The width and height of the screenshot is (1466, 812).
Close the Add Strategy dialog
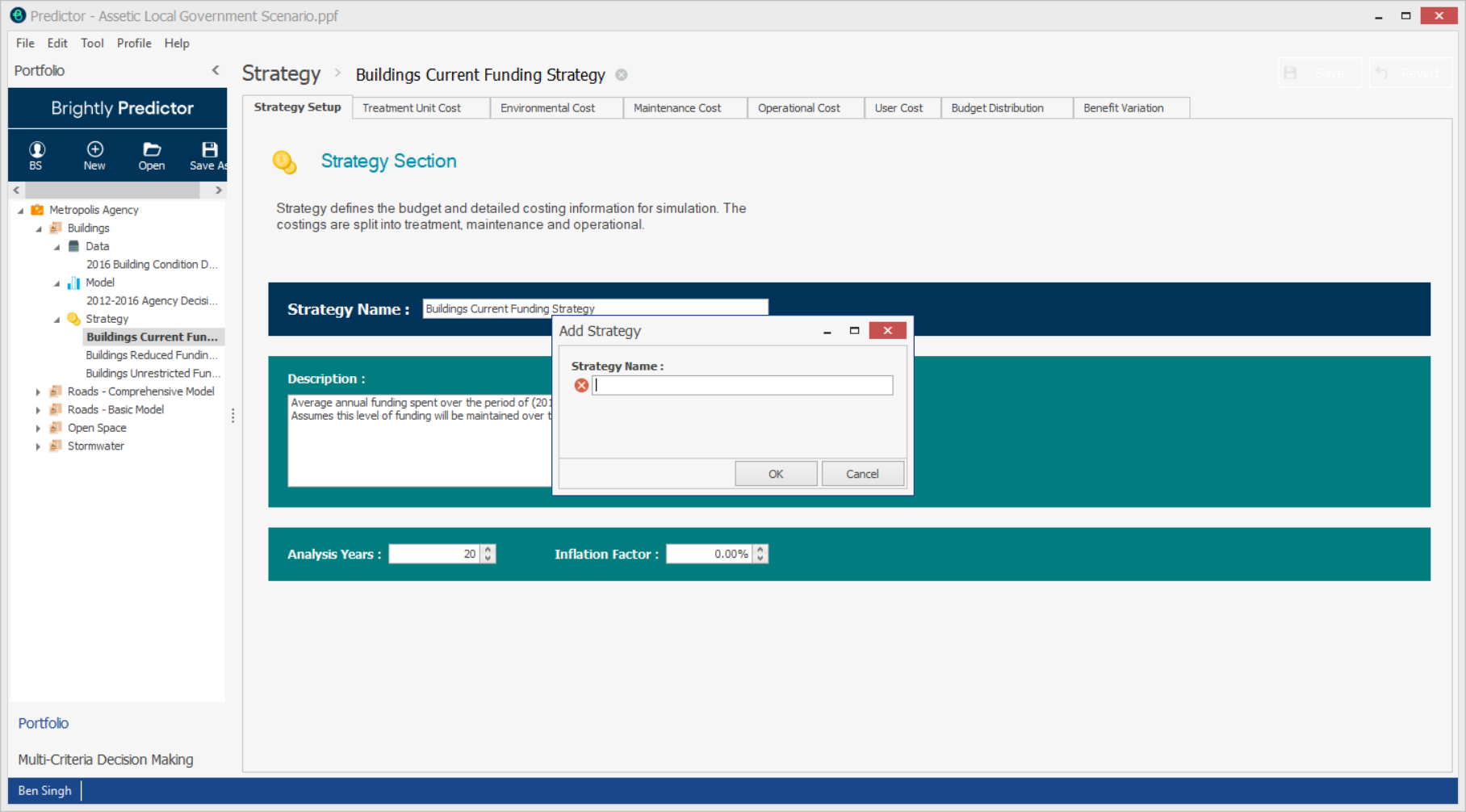(887, 331)
